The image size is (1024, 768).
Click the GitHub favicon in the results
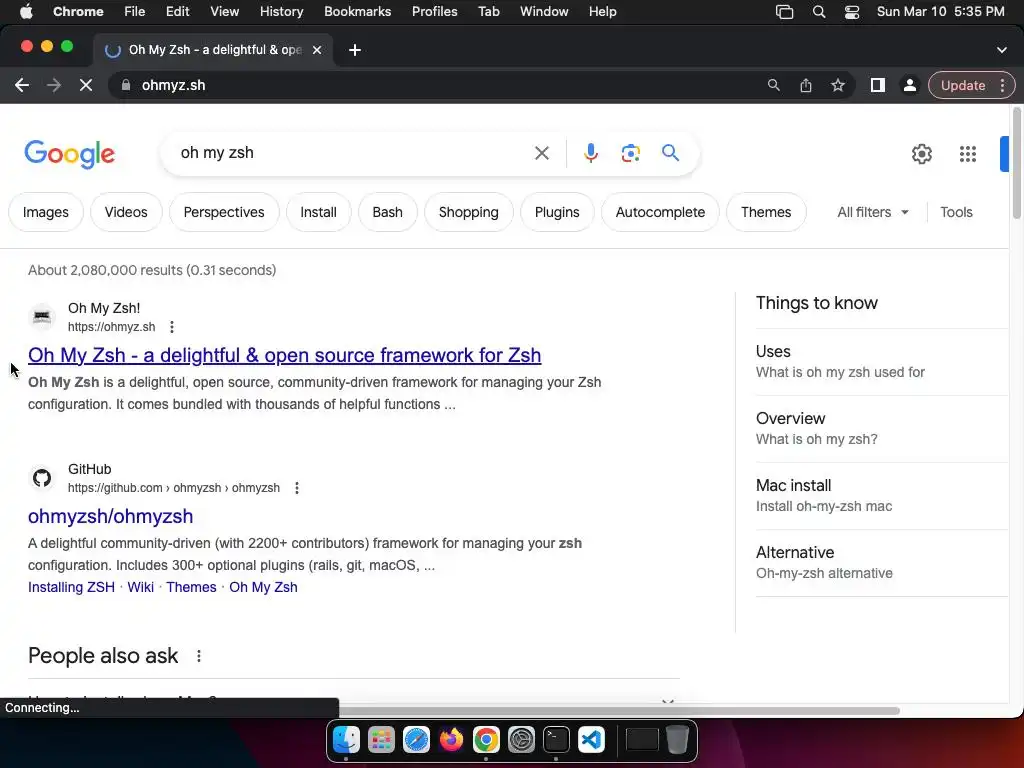[x=42, y=478]
